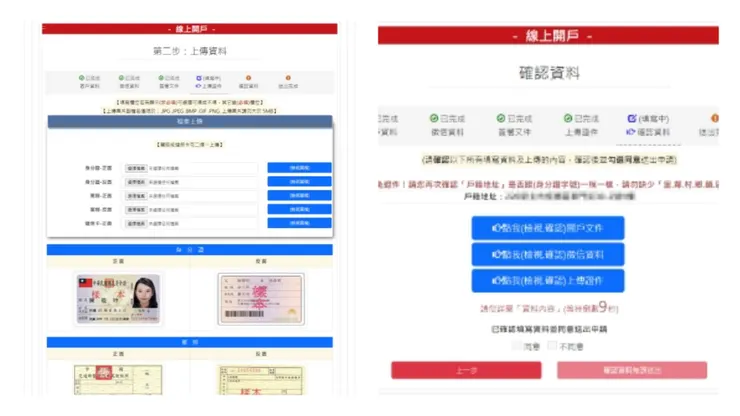Click the 第二步：上傳資料 heading

(190, 51)
